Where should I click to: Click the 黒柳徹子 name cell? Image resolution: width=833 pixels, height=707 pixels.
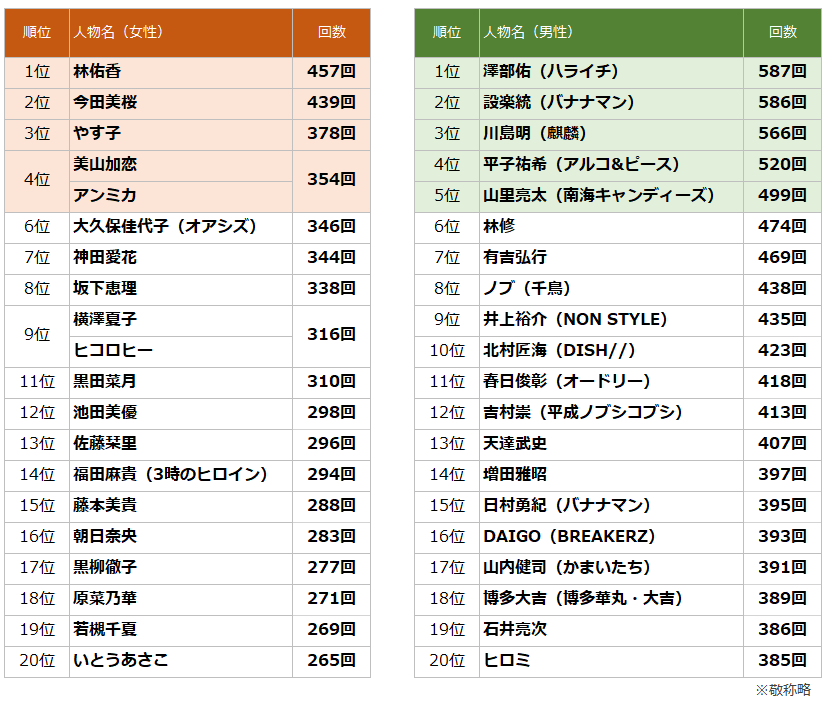[105, 567]
